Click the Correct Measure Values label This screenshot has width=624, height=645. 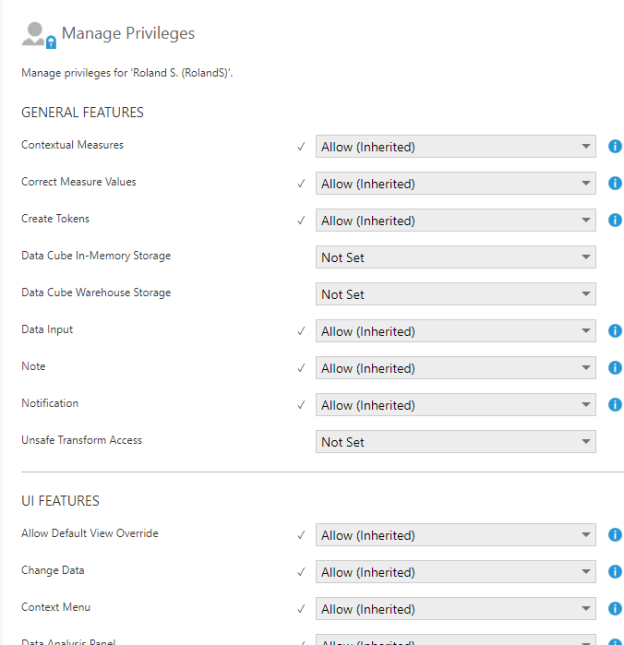78,182
